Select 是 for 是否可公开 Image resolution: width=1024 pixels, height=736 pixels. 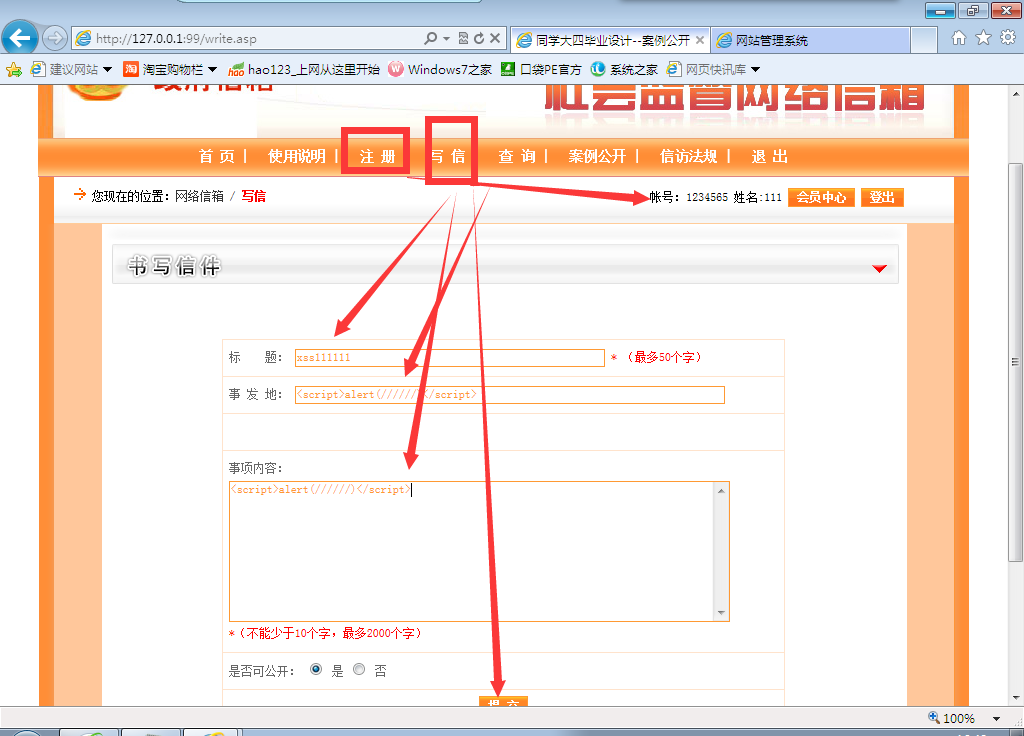pyautogui.click(x=316, y=669)
